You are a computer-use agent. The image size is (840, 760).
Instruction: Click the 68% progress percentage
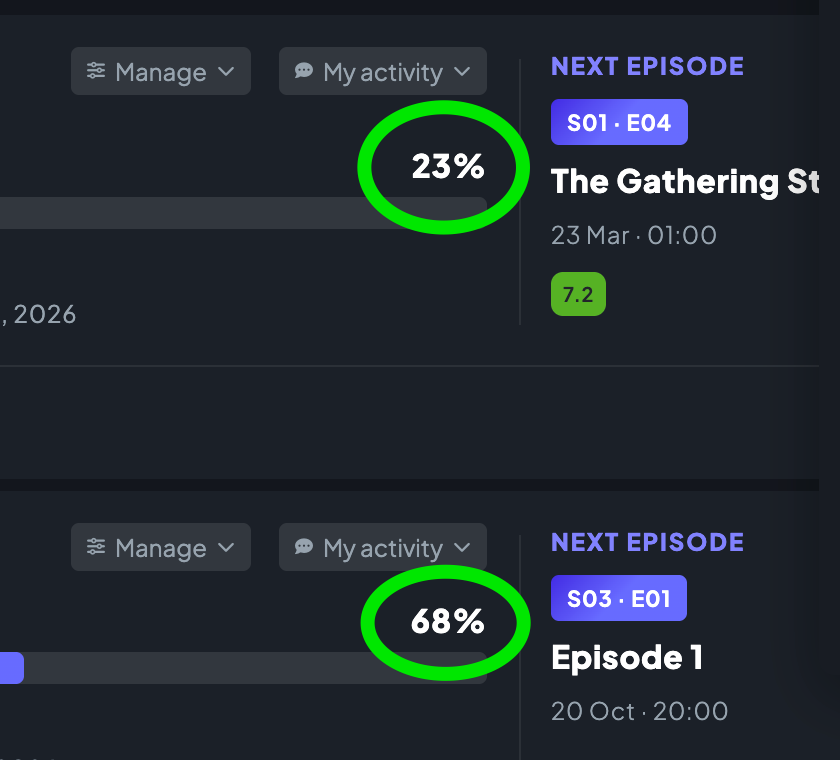(x=448, y=621)
